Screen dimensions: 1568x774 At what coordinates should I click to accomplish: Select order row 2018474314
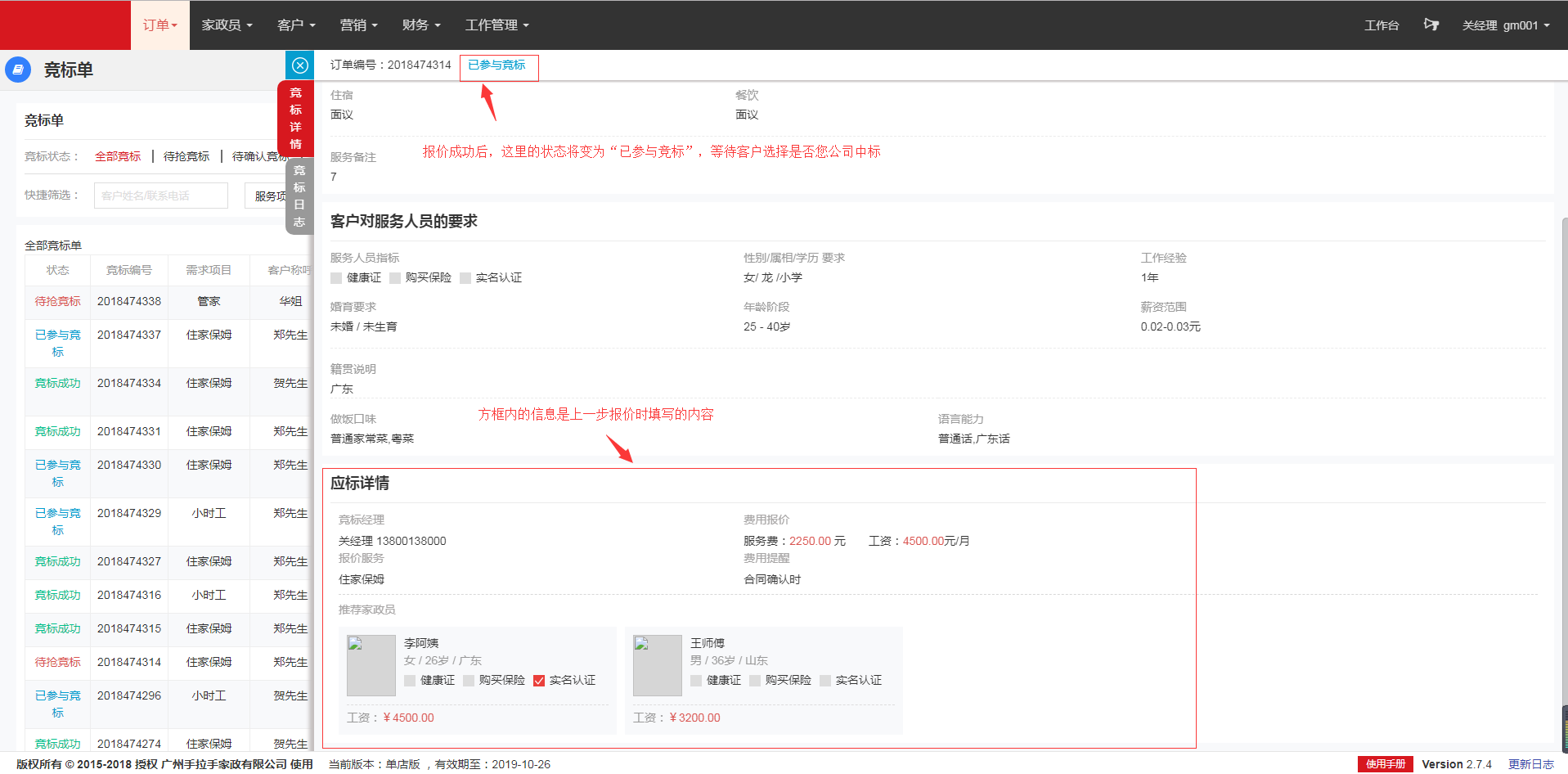pyautogui.click(x=168, y=664)
